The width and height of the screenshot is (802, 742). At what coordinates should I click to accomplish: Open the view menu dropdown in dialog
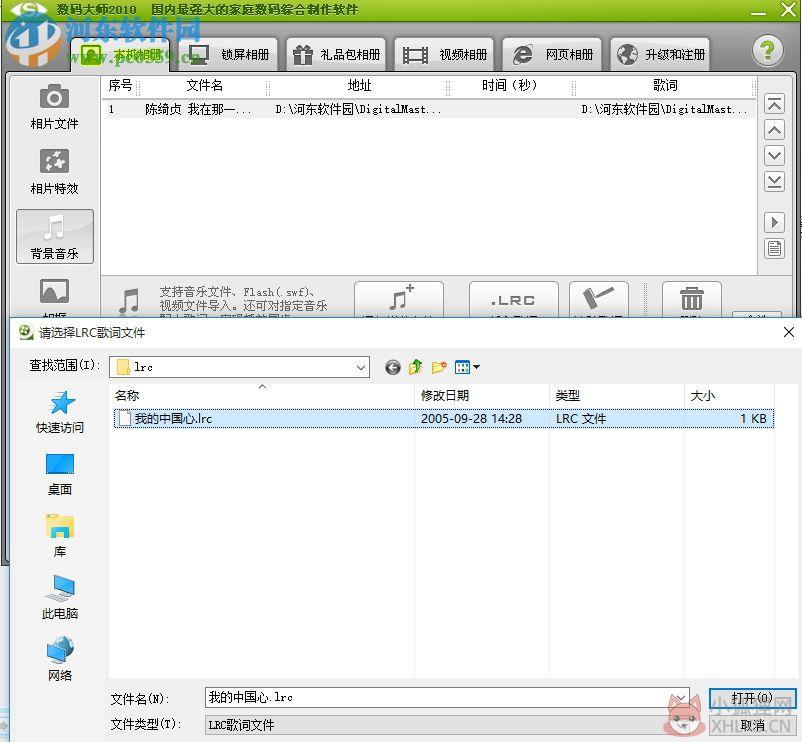(x=467, y=367)
